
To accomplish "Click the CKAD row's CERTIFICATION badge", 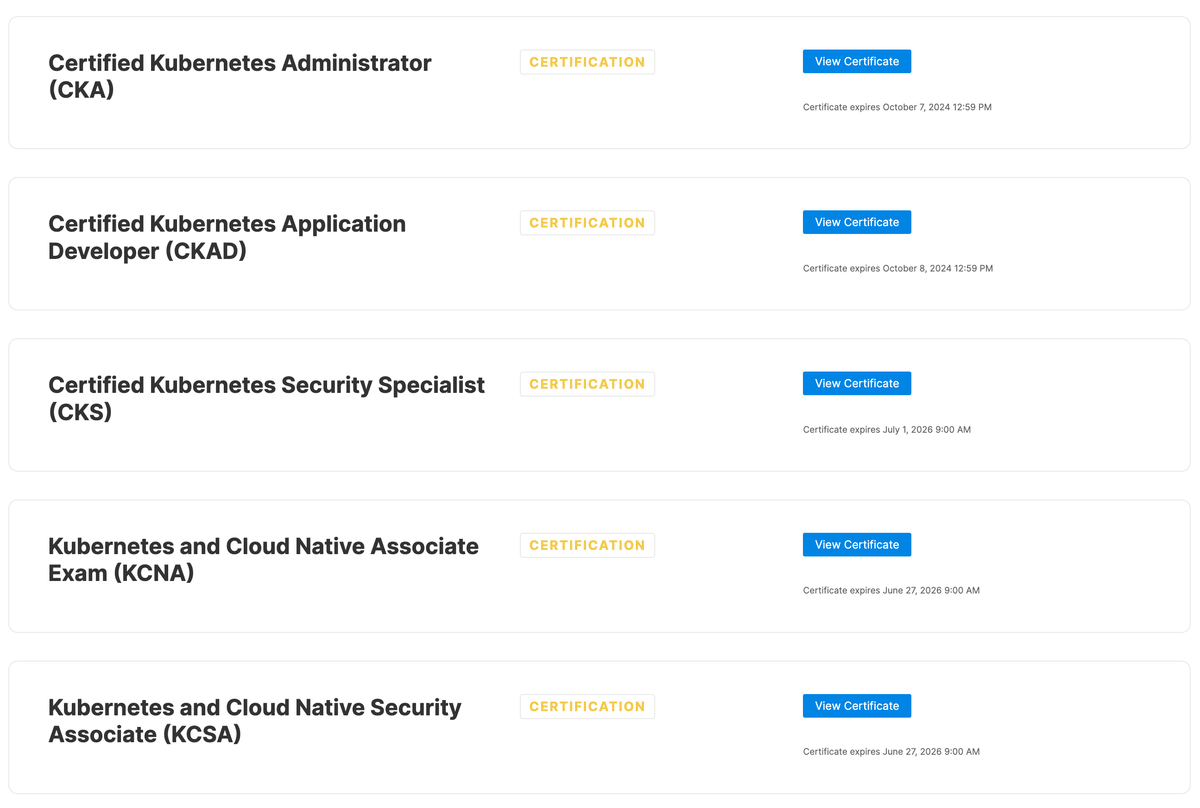I will click(587, 223).
